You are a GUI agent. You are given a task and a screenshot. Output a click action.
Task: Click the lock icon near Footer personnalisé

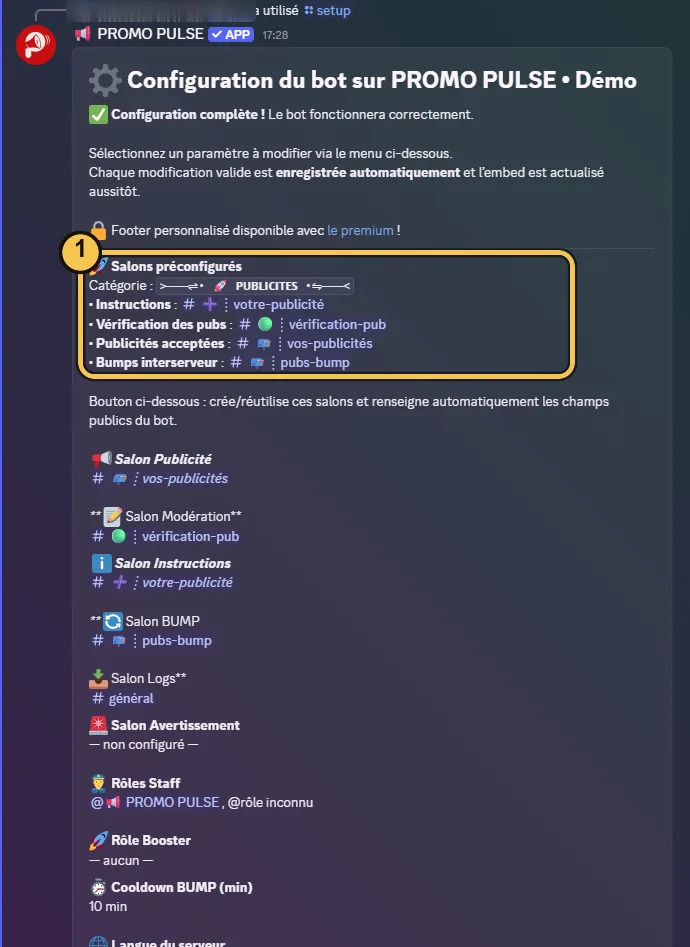98,230
